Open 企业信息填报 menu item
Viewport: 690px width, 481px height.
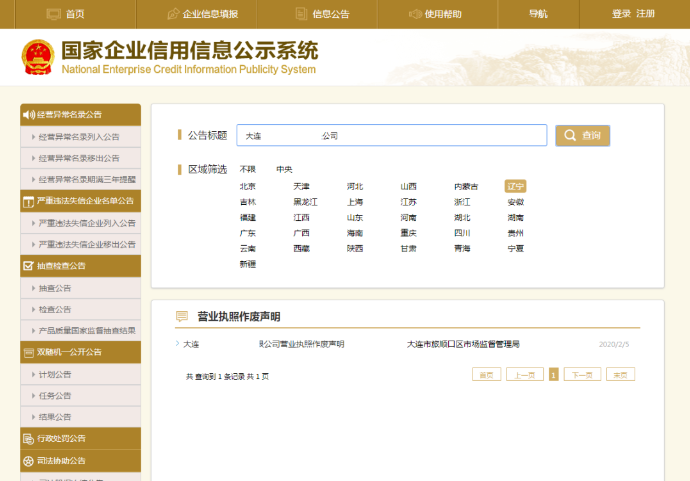[210, 14]
